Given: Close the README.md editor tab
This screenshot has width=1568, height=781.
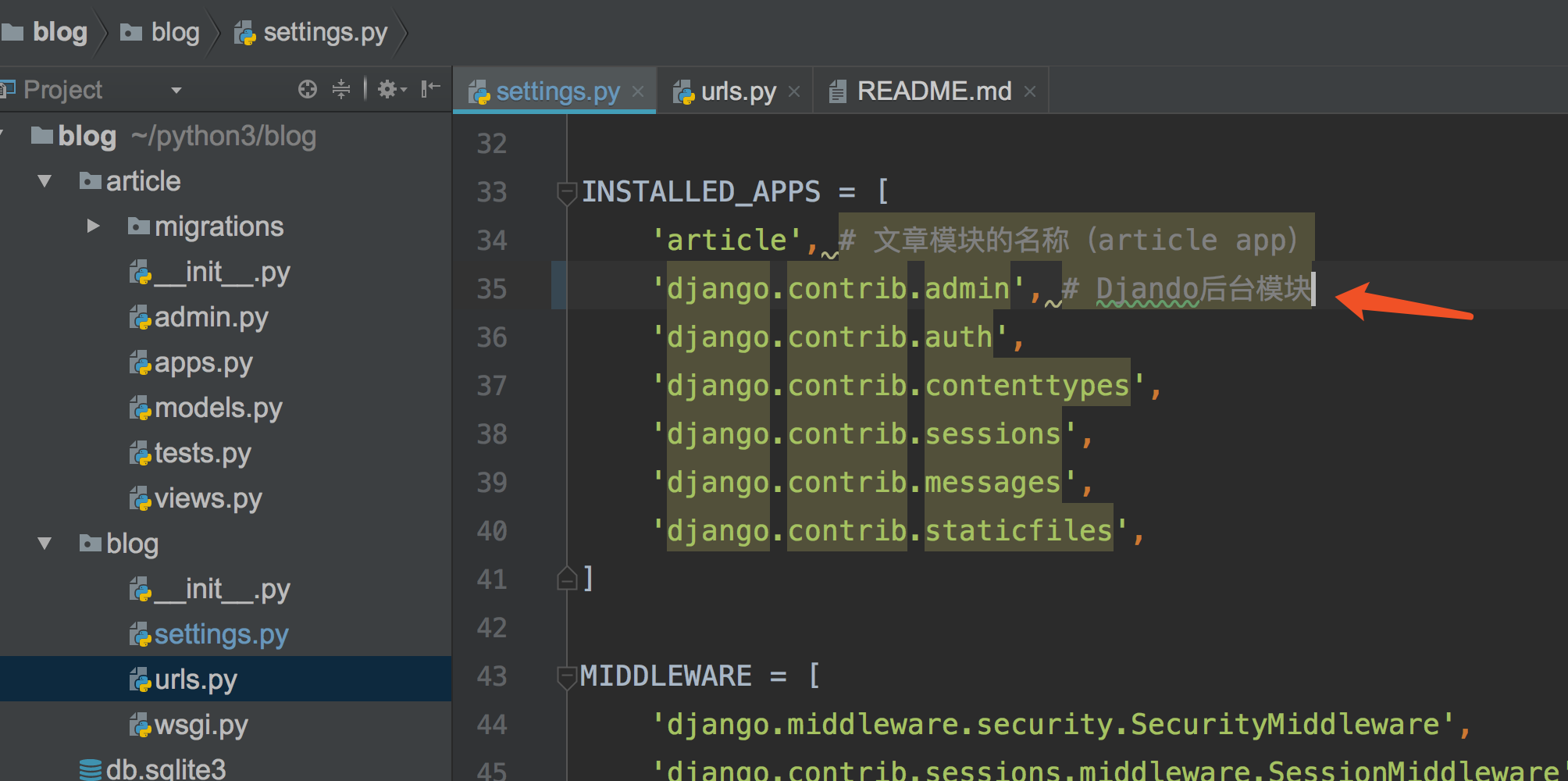Looking at the screenshot, I should pyautogui.click(x=1030, y=92).
